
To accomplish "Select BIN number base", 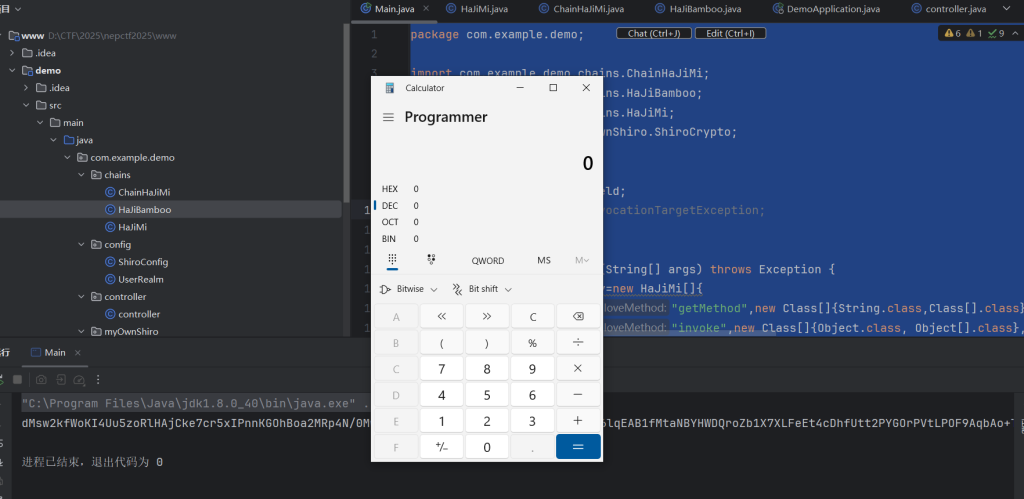I will click(x=389, y=239).
